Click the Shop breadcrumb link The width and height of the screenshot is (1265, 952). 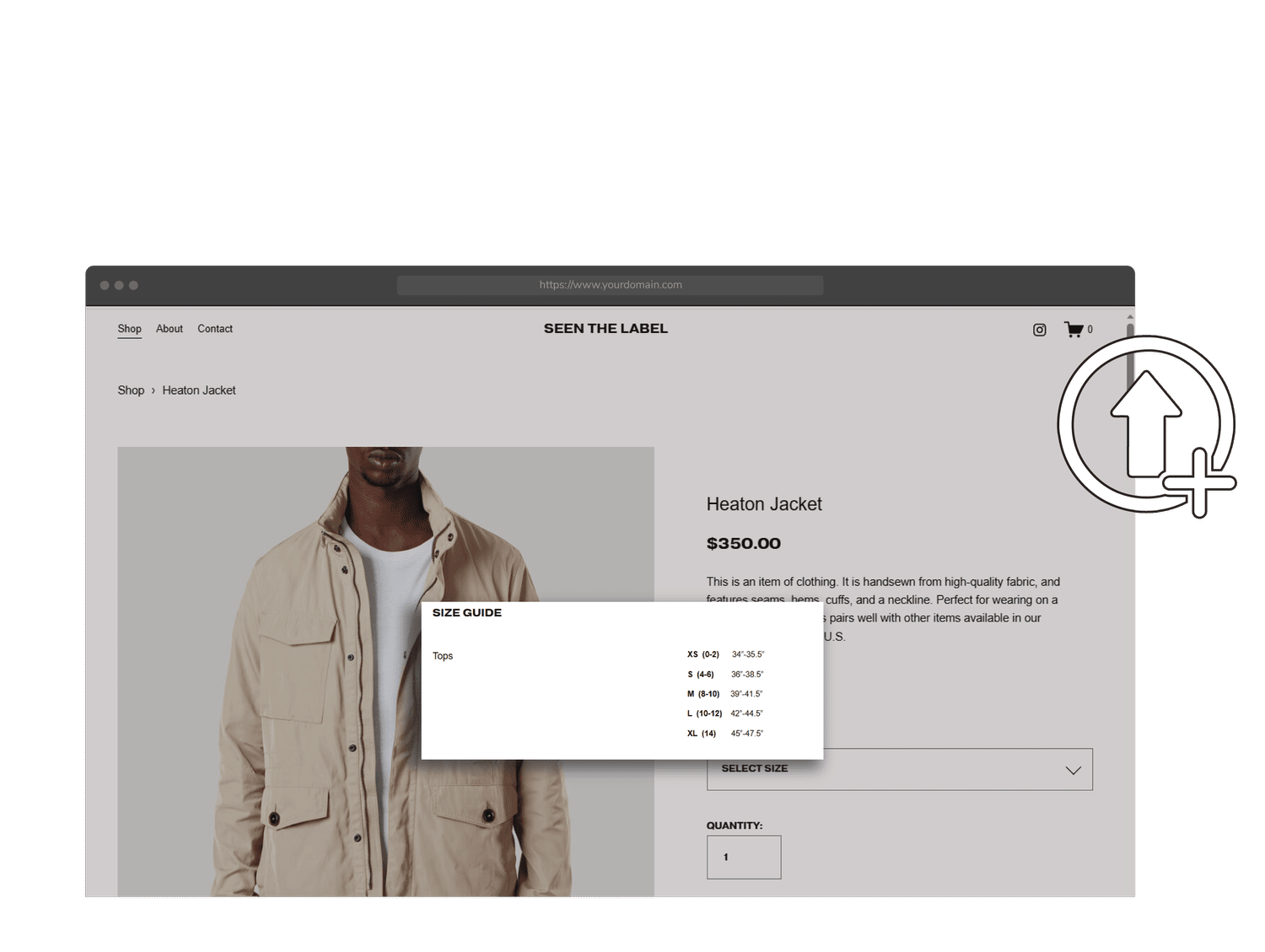click(131, 390)
